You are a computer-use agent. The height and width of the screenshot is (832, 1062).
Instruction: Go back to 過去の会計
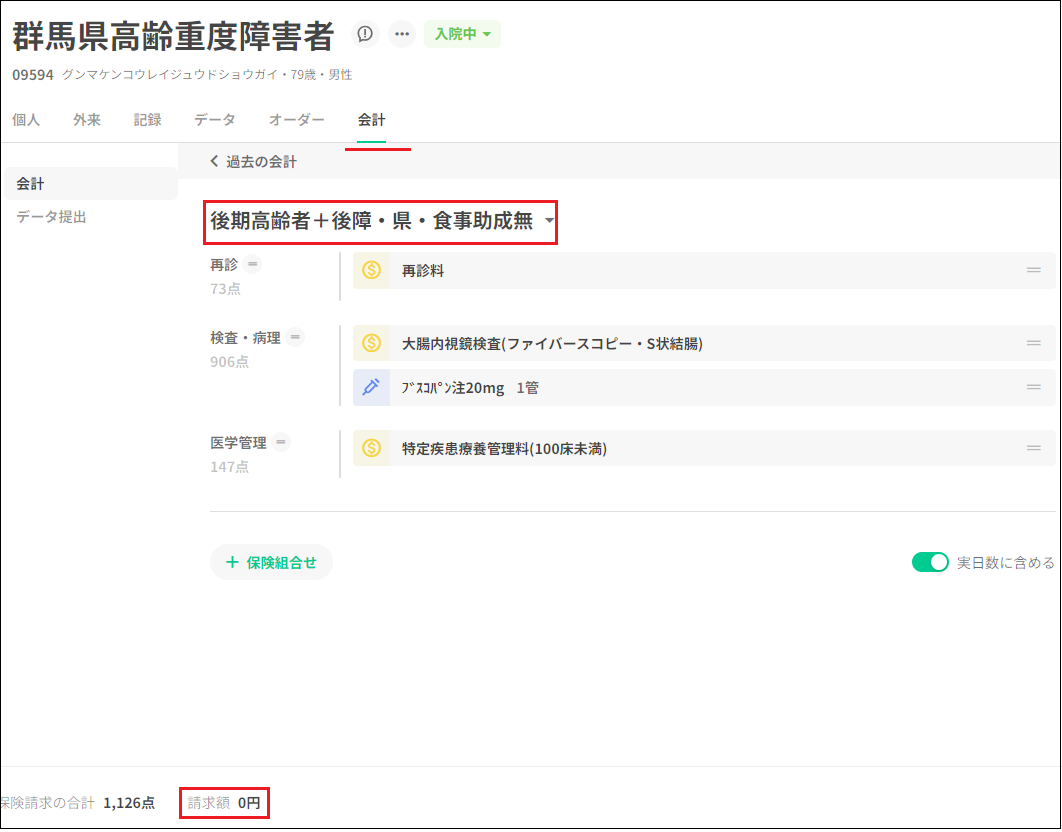tap(253, 162)
